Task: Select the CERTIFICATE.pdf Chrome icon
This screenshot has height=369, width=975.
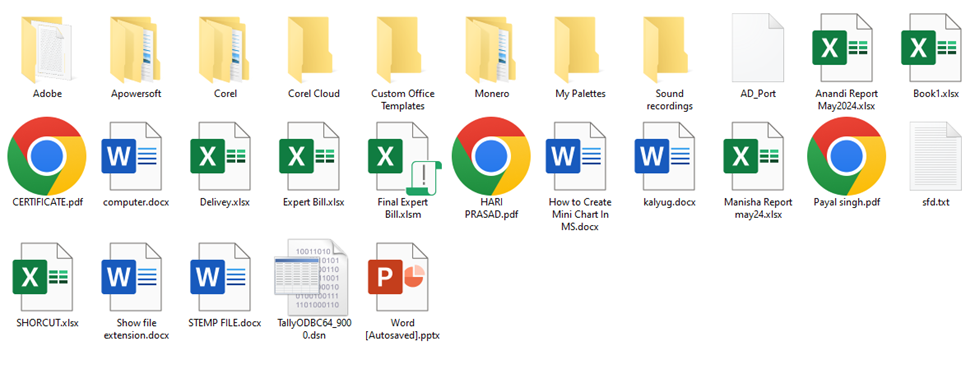Action: point(47,156)
